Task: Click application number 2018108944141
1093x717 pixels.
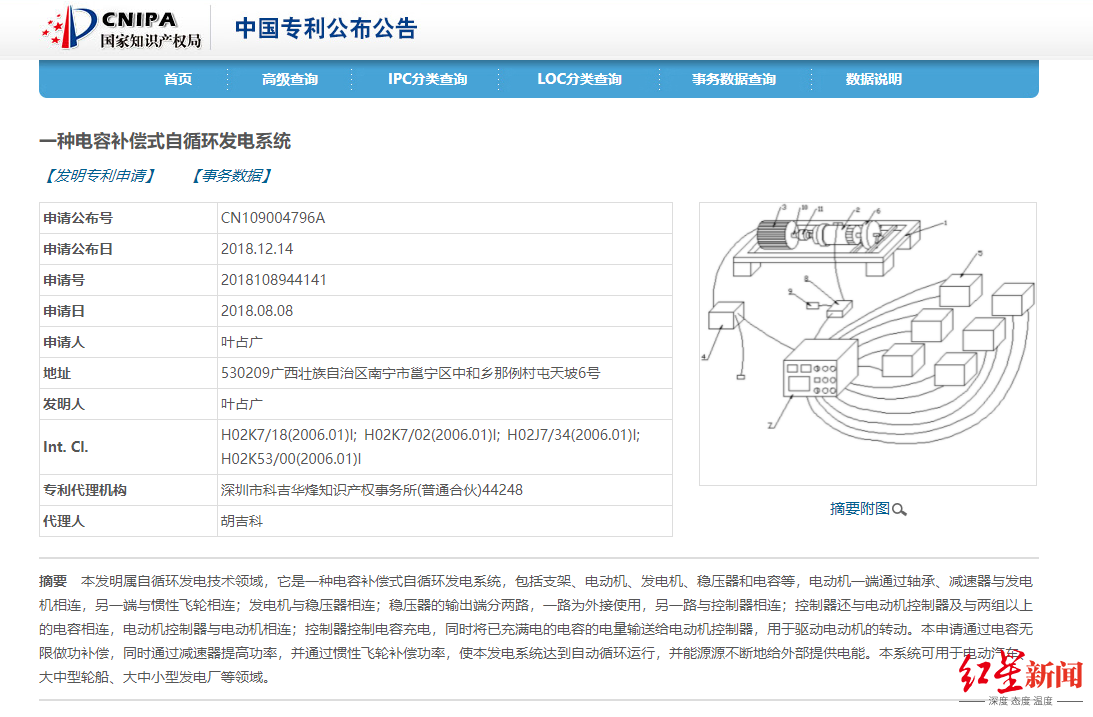Action: point(273,280)
